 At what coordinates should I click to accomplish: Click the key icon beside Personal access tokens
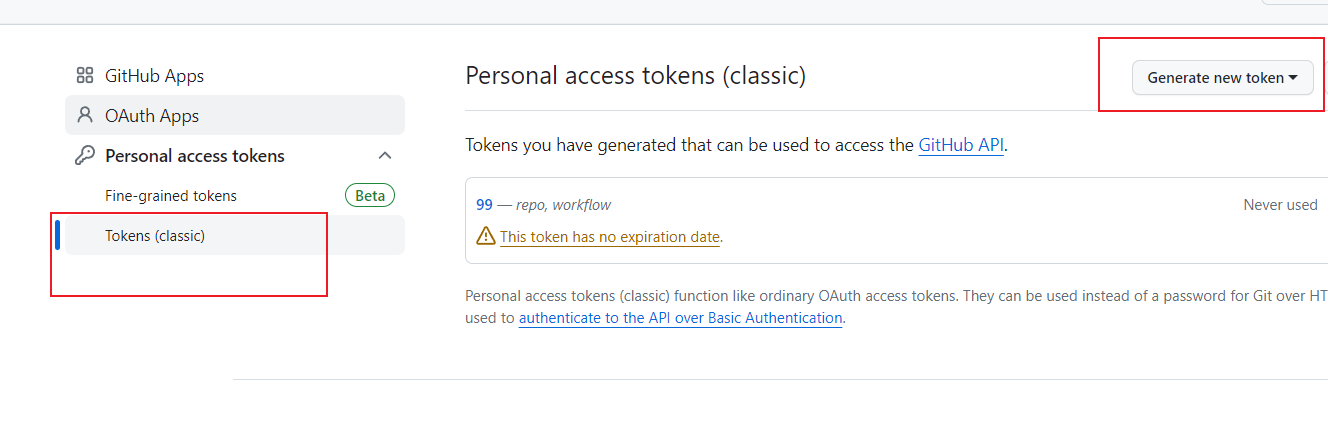[85, 156]
